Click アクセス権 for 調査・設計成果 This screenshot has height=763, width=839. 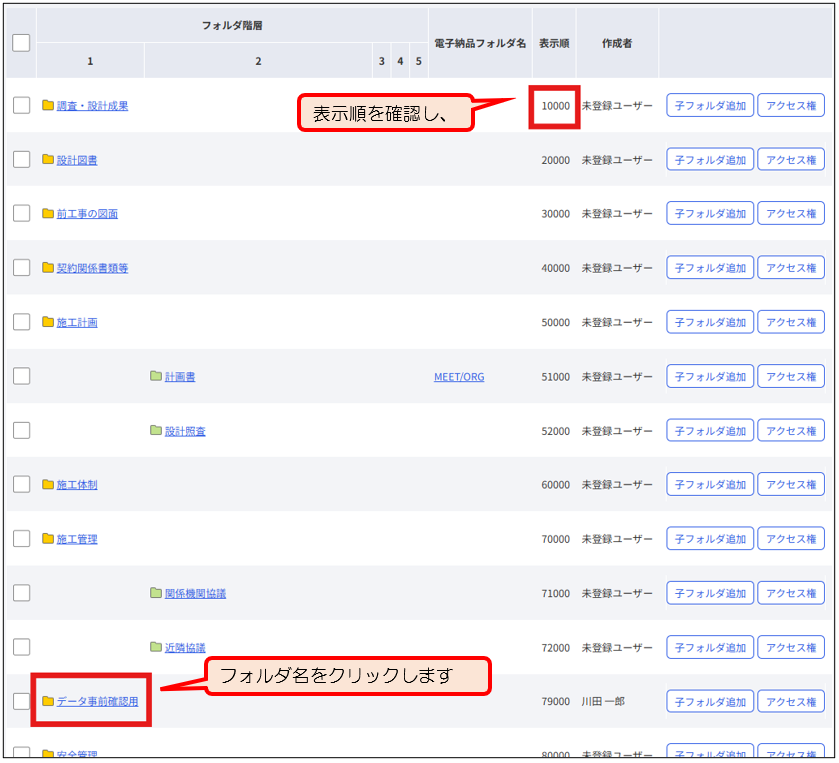click(791, 105)
